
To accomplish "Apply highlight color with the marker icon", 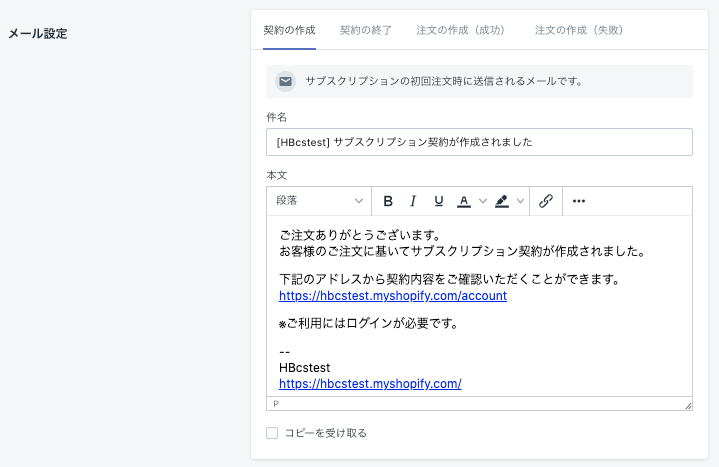I will 502,201.
